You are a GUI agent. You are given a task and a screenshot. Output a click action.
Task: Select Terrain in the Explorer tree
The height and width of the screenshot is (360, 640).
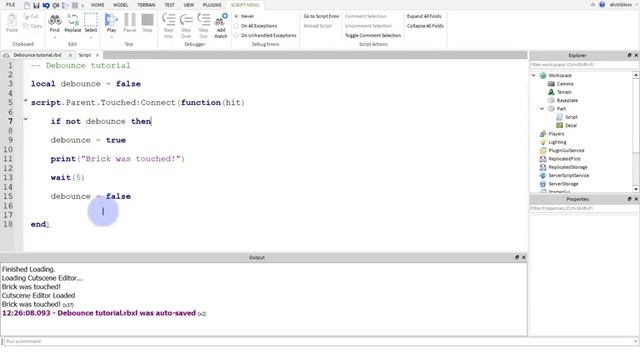coord(560,92)
